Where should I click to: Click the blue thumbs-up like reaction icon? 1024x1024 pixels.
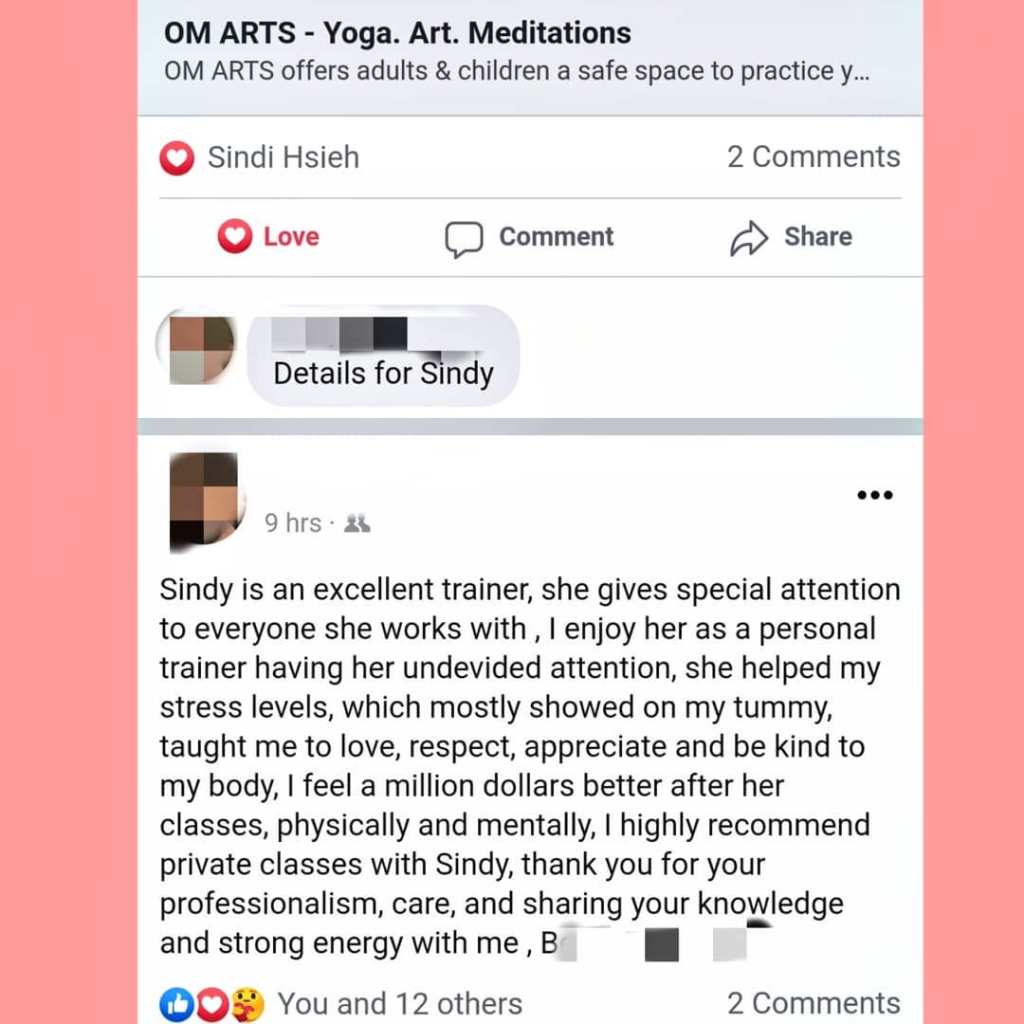(x=176, y=1004)
